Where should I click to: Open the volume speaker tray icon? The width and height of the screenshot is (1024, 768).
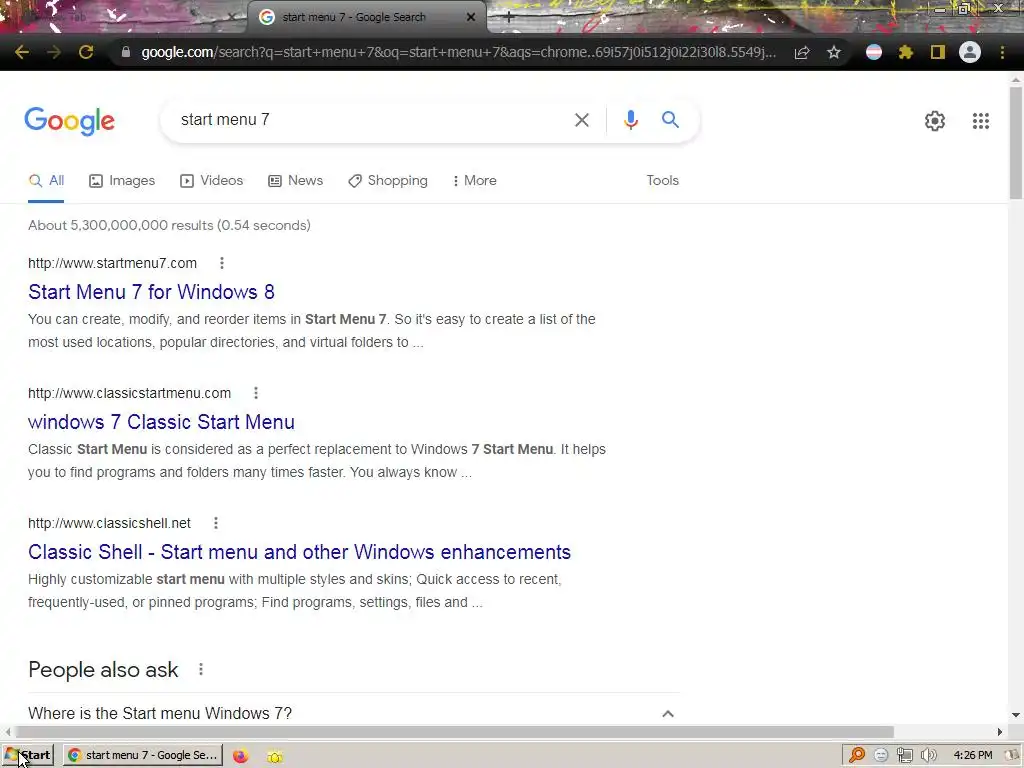pyautogui.click(x=928, y=756)
